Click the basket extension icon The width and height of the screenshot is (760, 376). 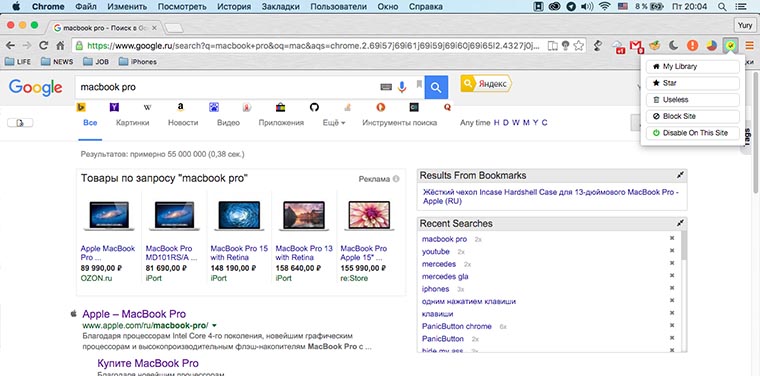(655, 46)
